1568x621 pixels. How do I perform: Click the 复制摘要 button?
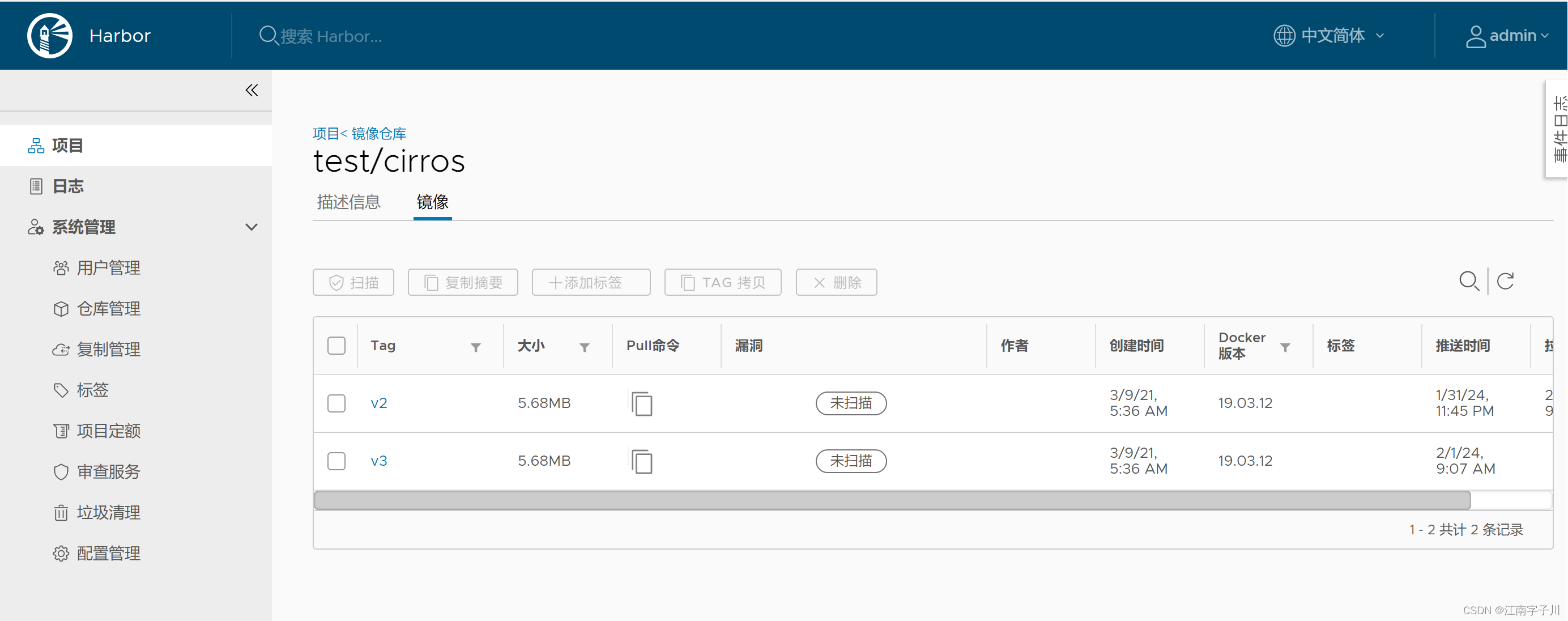click(x=463, y=283)
